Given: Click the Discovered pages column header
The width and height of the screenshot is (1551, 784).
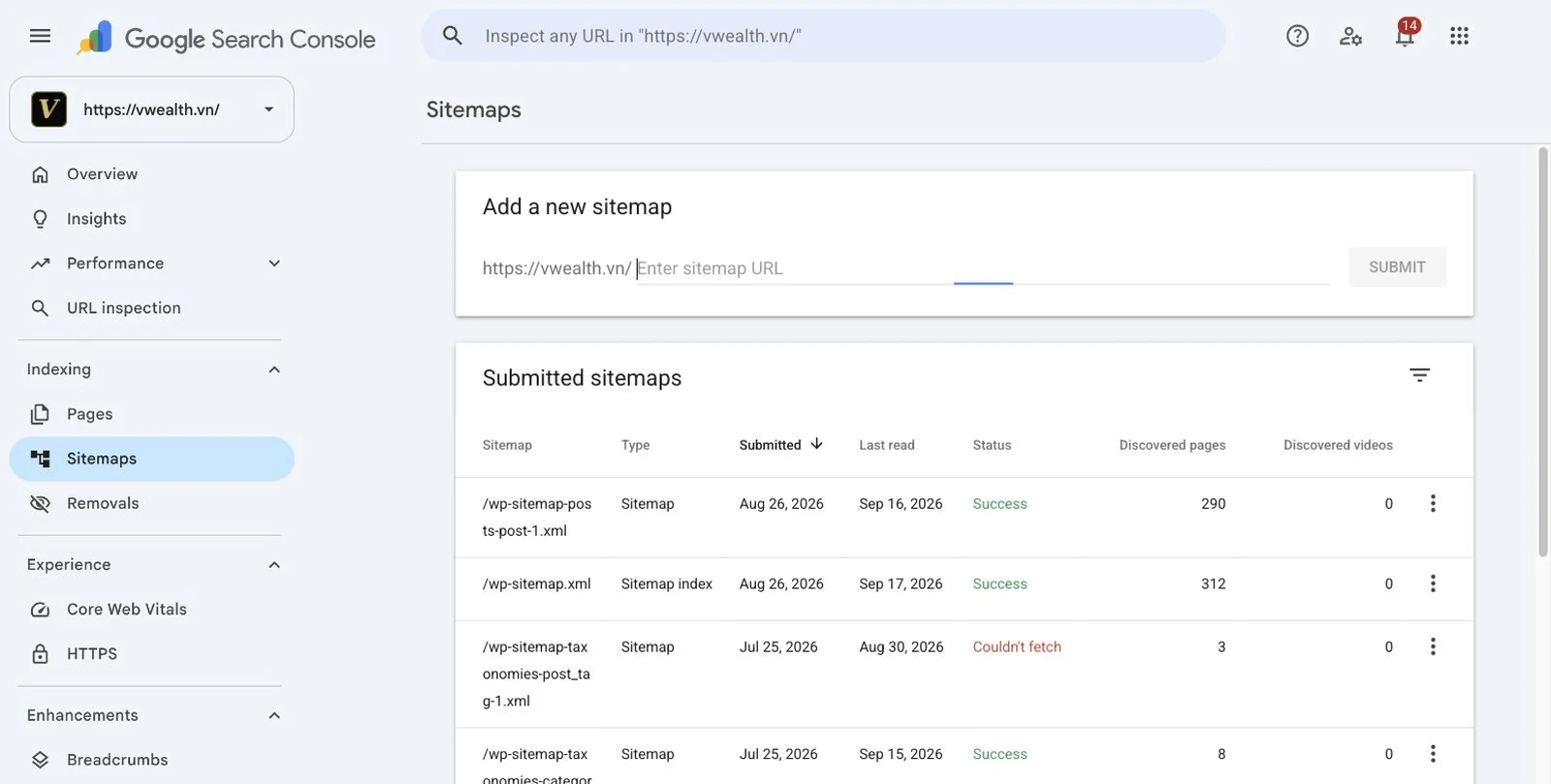Looking at the screenshot, I should point(1172,445).
